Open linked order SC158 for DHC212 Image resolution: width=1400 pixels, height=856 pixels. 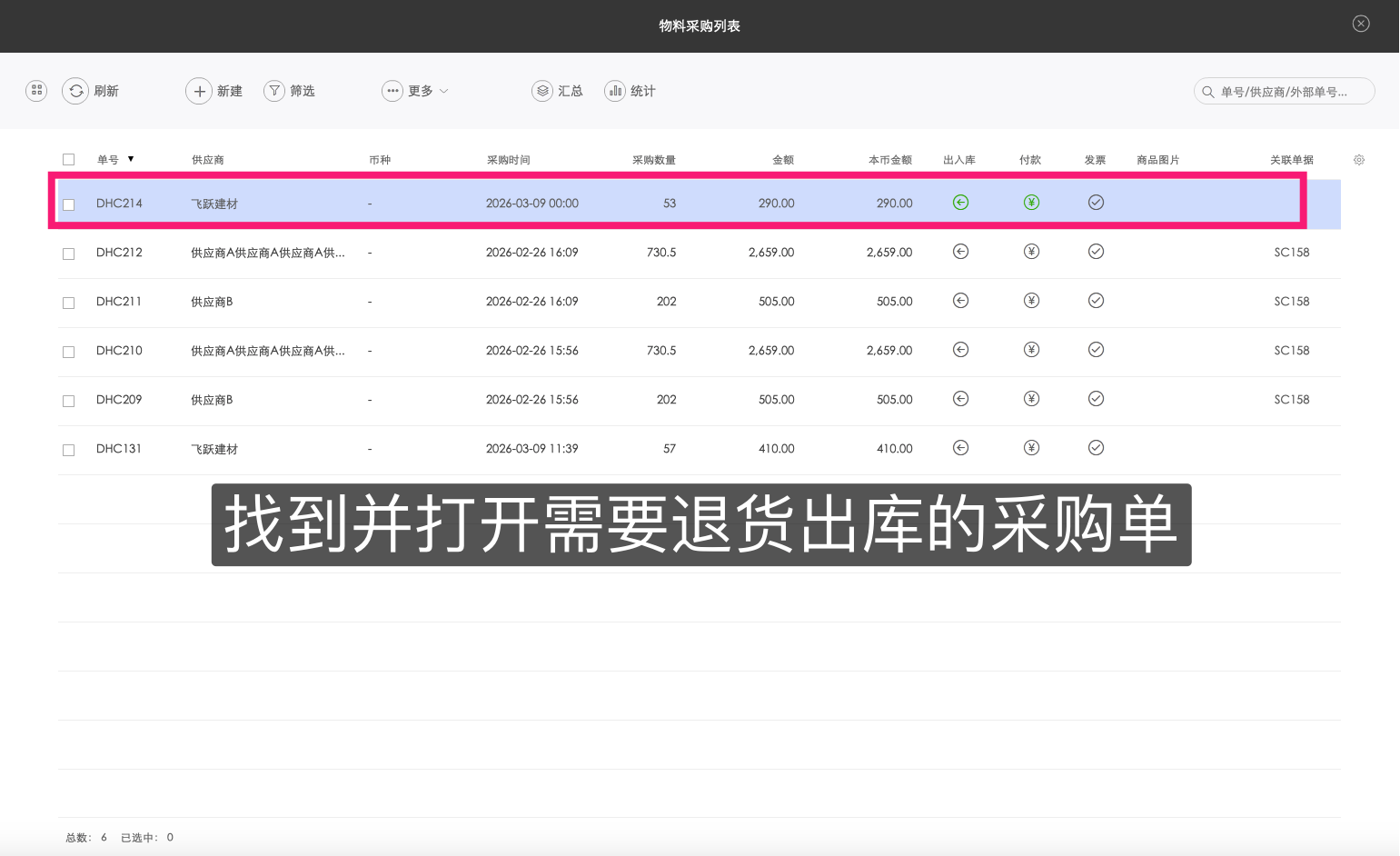point(1291,253)
